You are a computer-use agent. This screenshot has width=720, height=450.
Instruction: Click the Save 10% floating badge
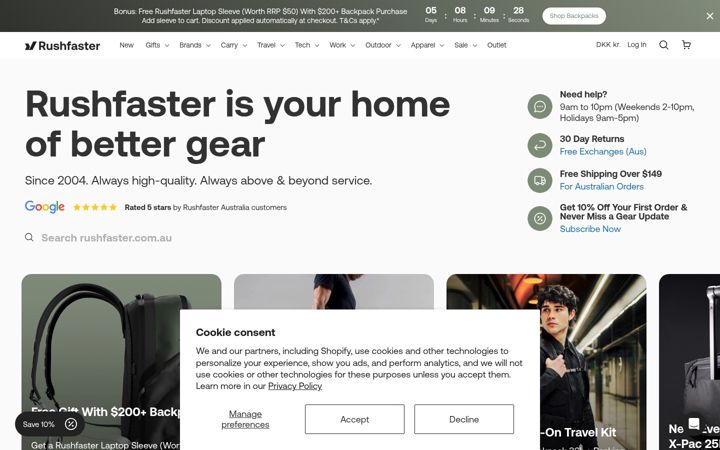click(x=50, y=424)
